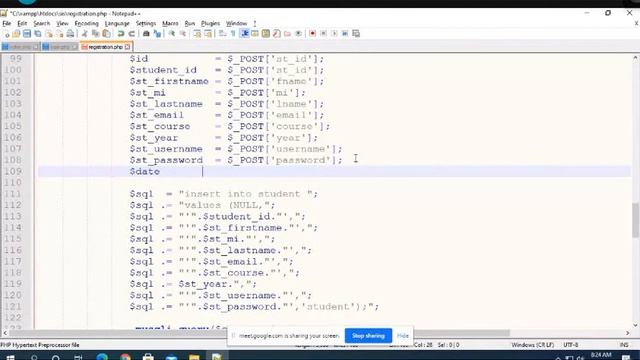Undo the last edit via toolbar
This screenshot has height=360, width=640.
tap(121, 33)
